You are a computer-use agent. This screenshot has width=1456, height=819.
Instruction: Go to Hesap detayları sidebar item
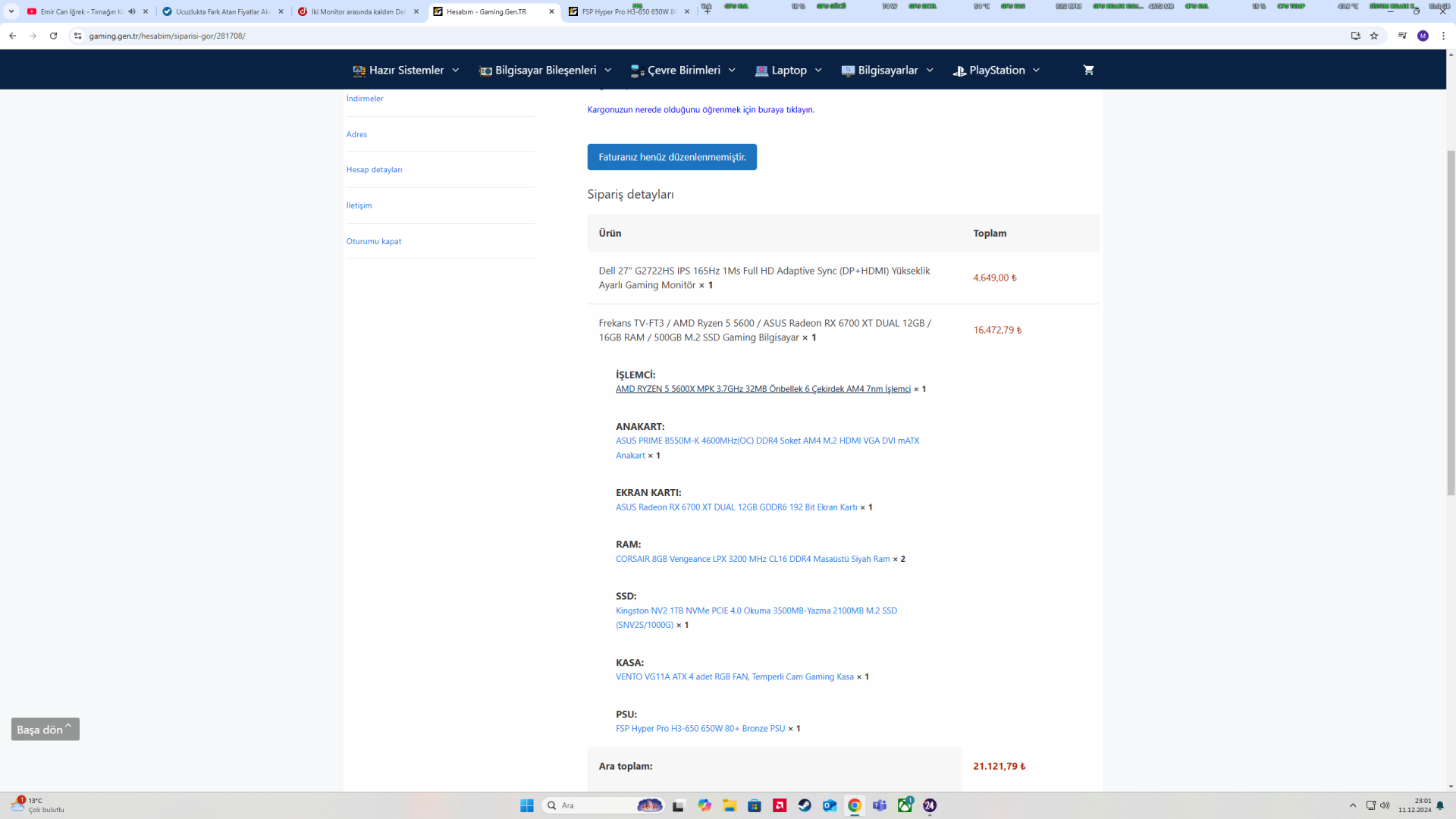point(374,170)
